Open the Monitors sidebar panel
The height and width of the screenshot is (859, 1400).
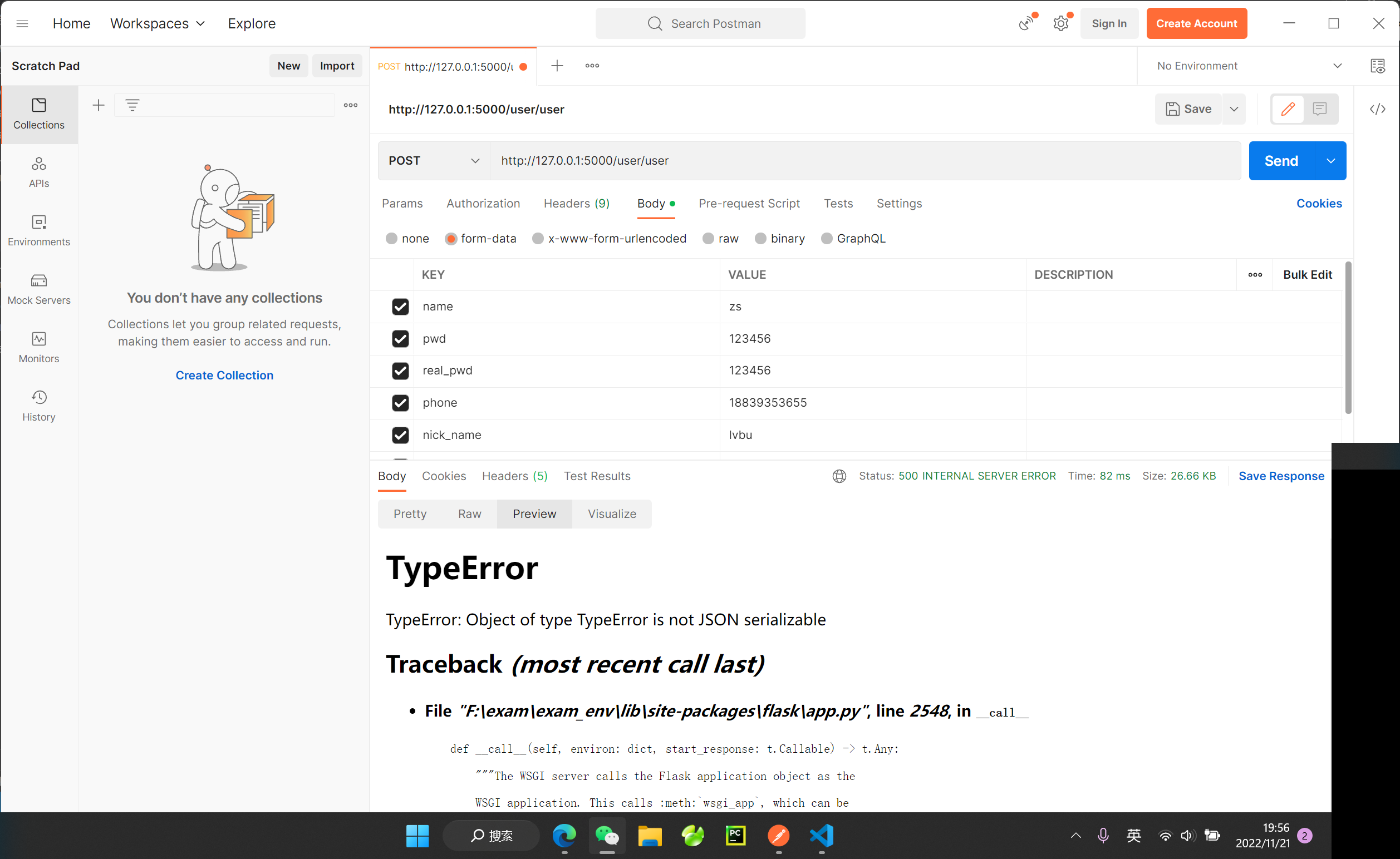pyautogui.click(x=38, y=348)
